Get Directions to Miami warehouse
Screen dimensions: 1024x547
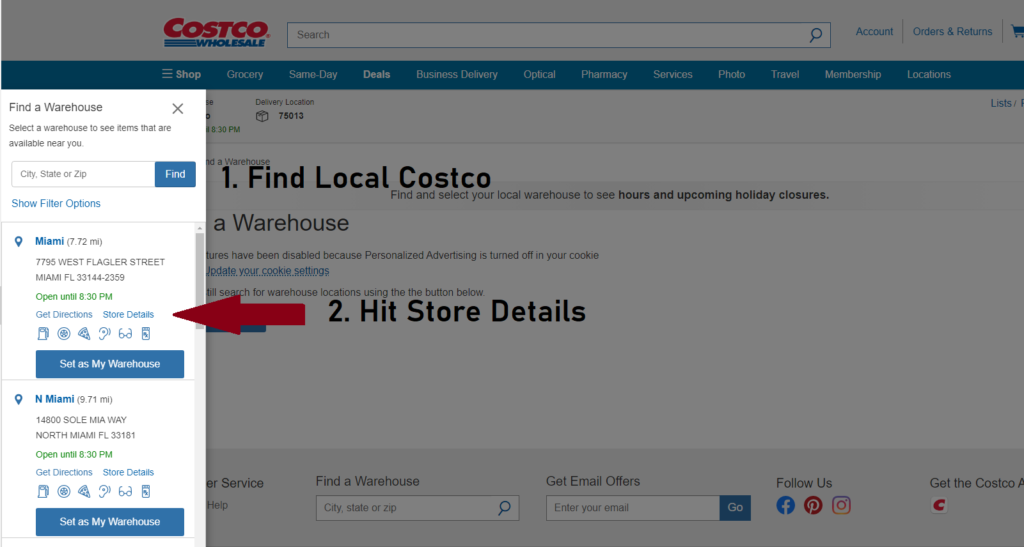(x=64, y=315)
